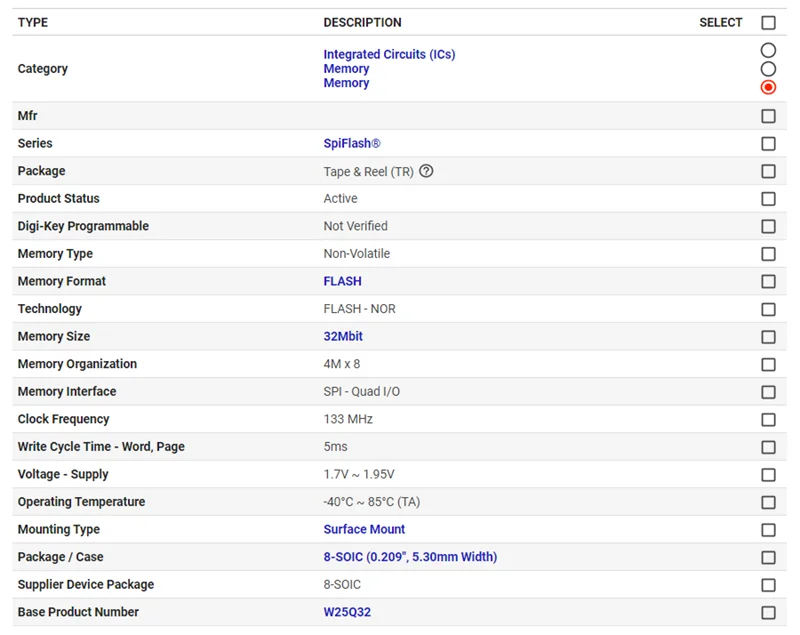800x635 pixels.
Task: Check the select-all checkbox in the header row
Action: 768,21
